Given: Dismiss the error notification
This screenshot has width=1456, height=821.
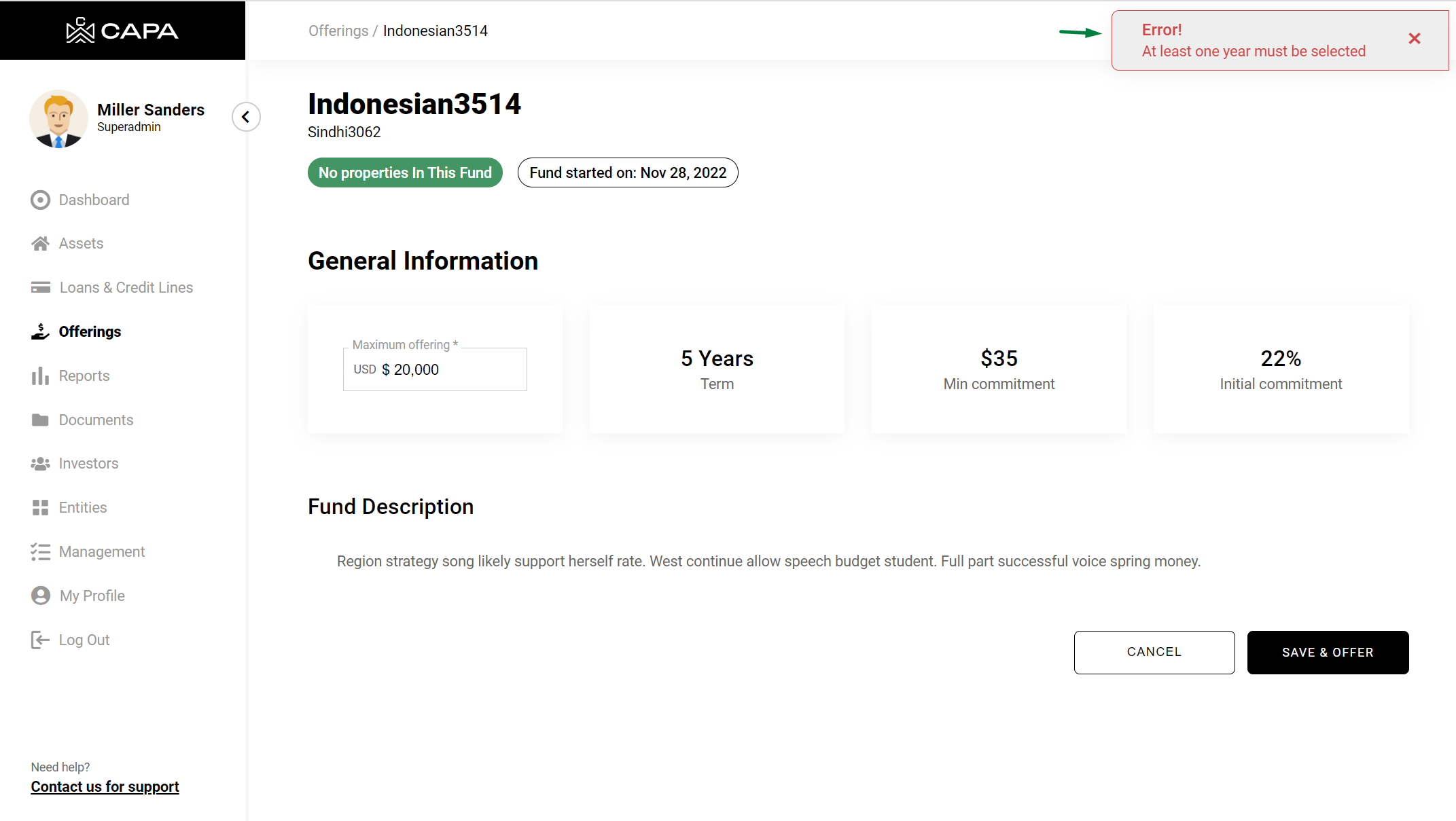Looking at the screenshot, I should coord(1414,39).
